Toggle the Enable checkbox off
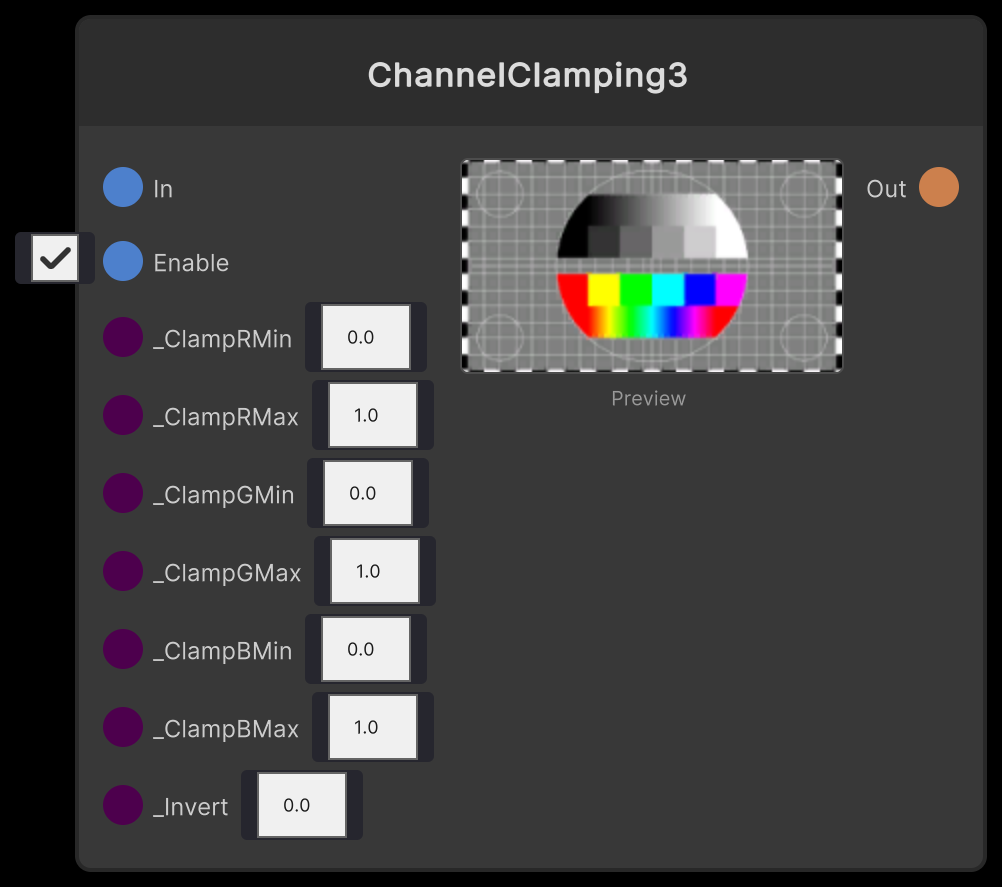 point(54,257)
